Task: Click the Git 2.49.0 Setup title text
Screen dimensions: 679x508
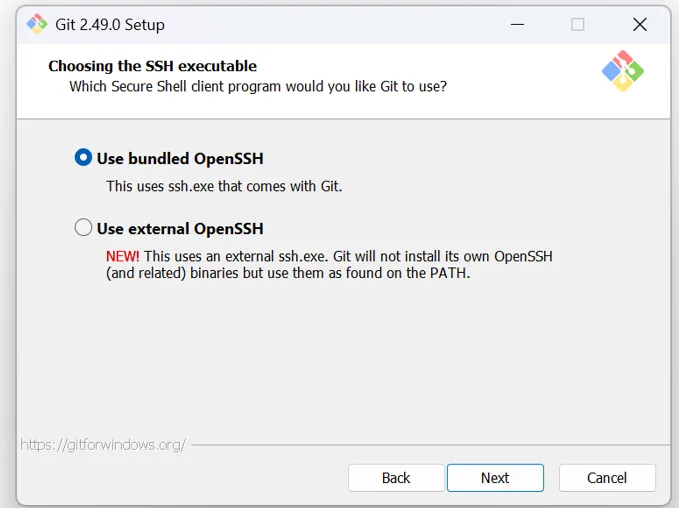Action: pyautogui.click(x=110, y=24)
